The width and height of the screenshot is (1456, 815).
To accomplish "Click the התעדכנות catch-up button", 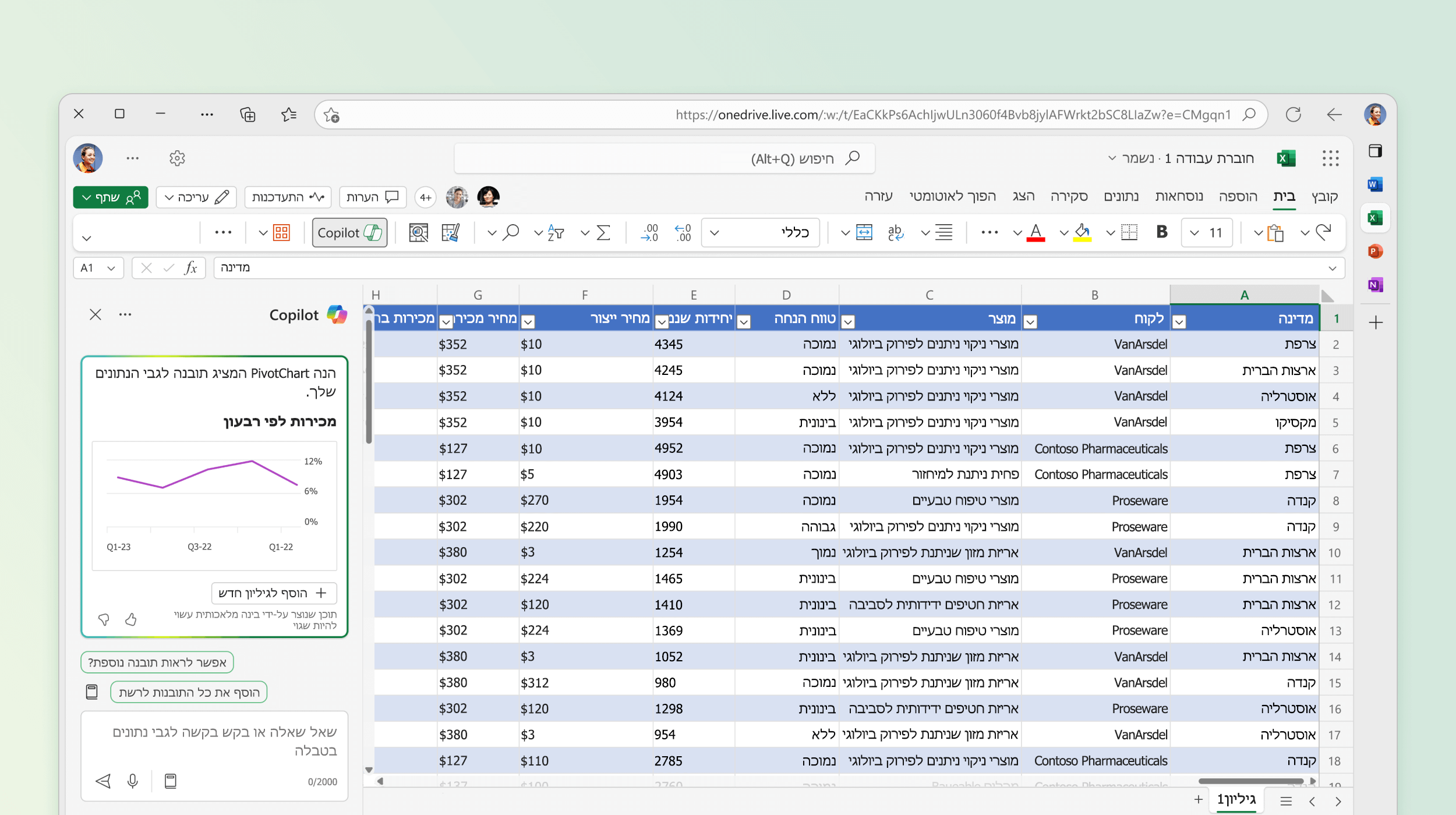I will click(288, 197).
